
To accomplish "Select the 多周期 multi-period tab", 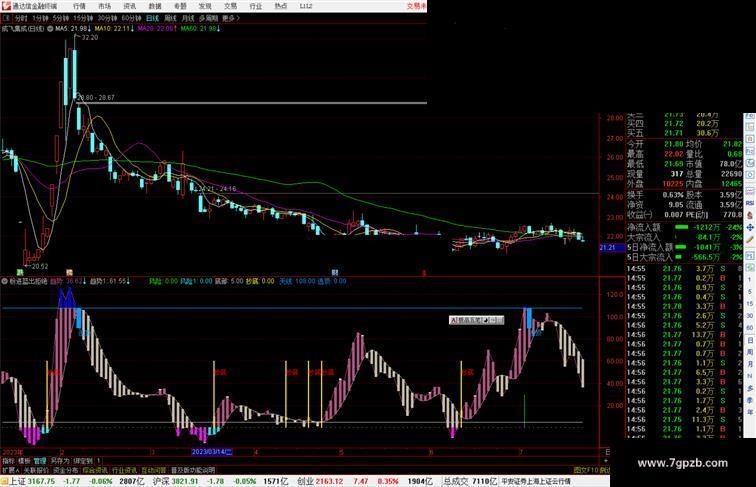I will click(x=208, y=18).
